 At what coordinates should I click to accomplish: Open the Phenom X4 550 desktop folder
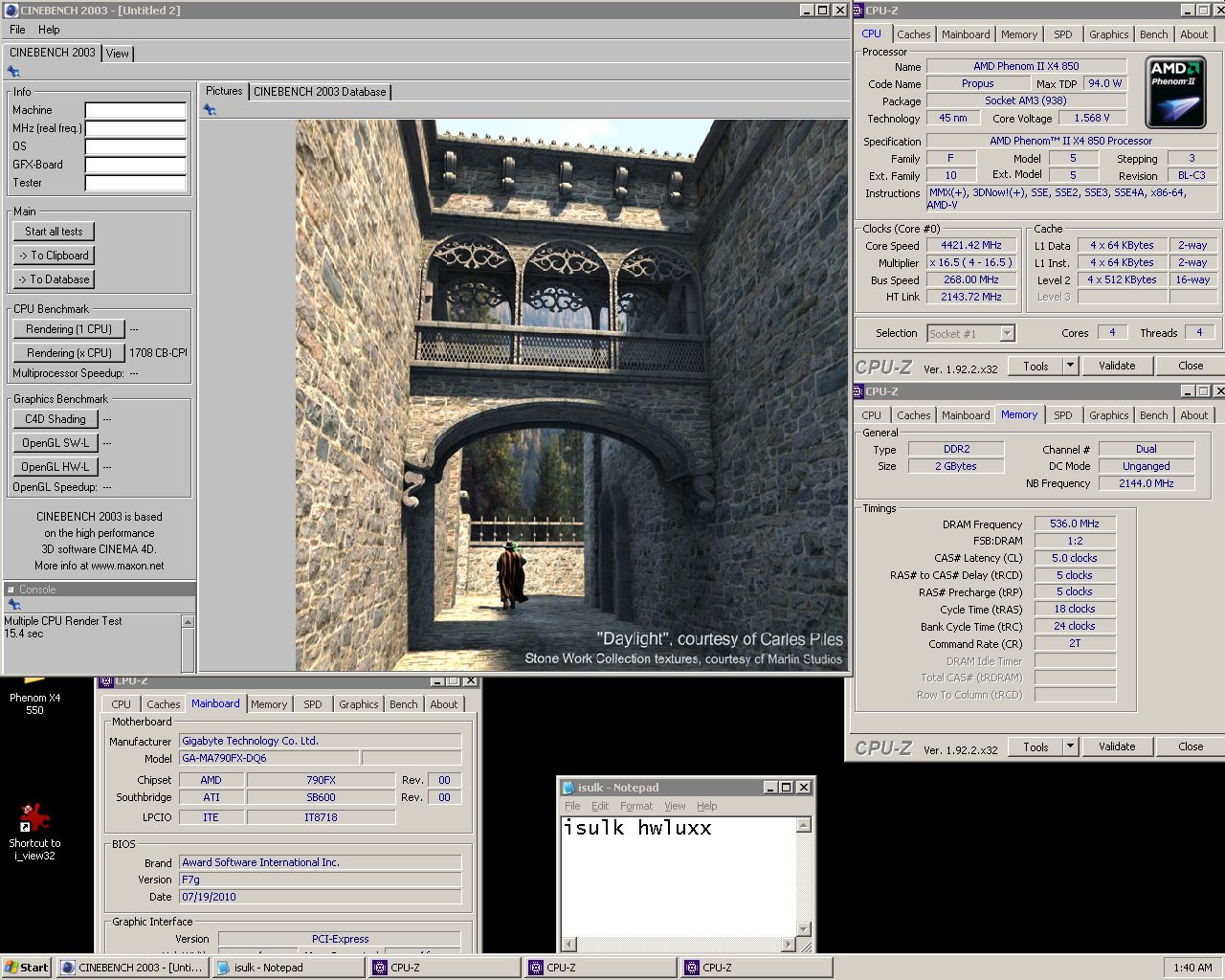34,697
